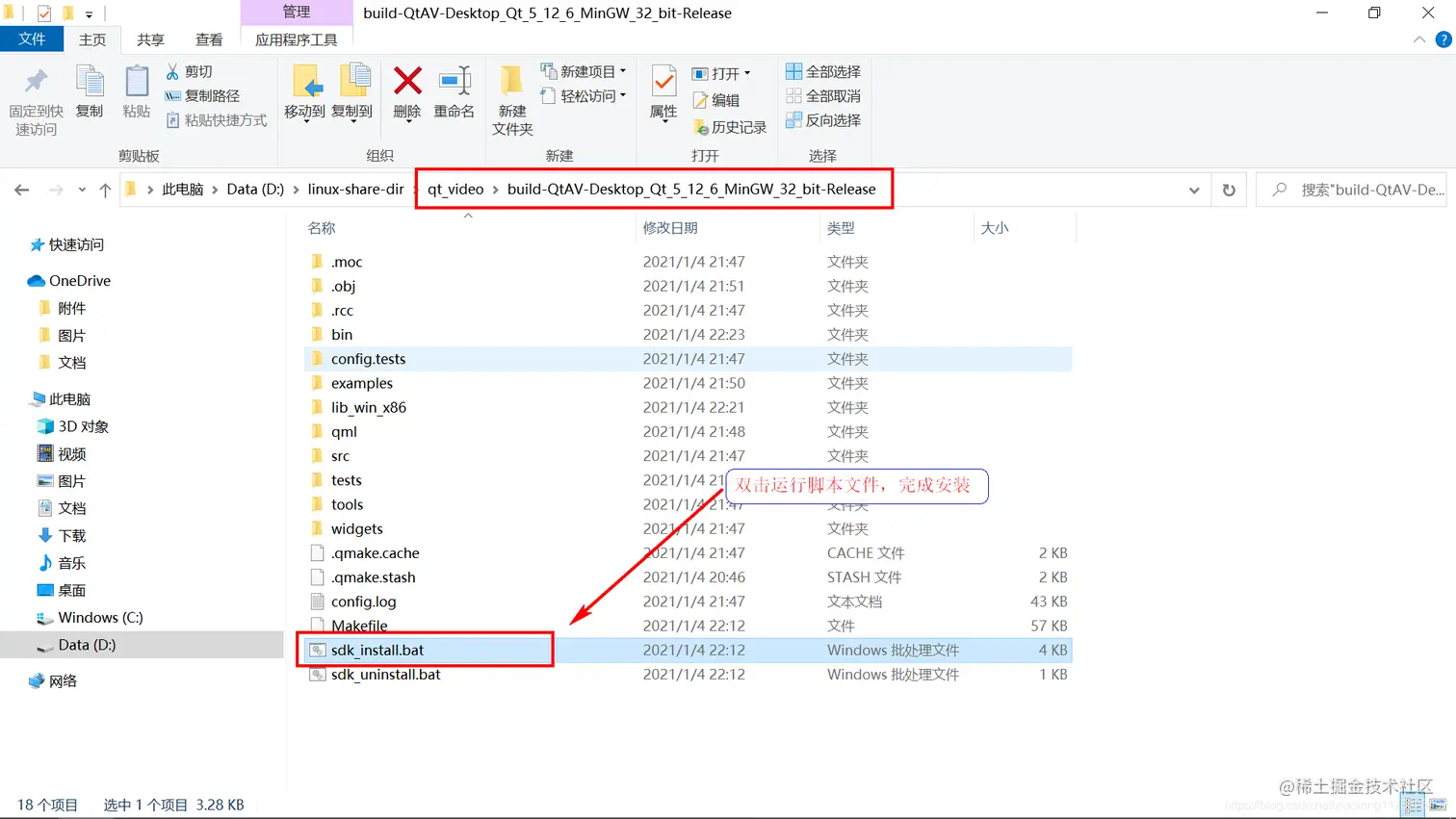Click Copy path (复制路径)

tap(202, 96)
